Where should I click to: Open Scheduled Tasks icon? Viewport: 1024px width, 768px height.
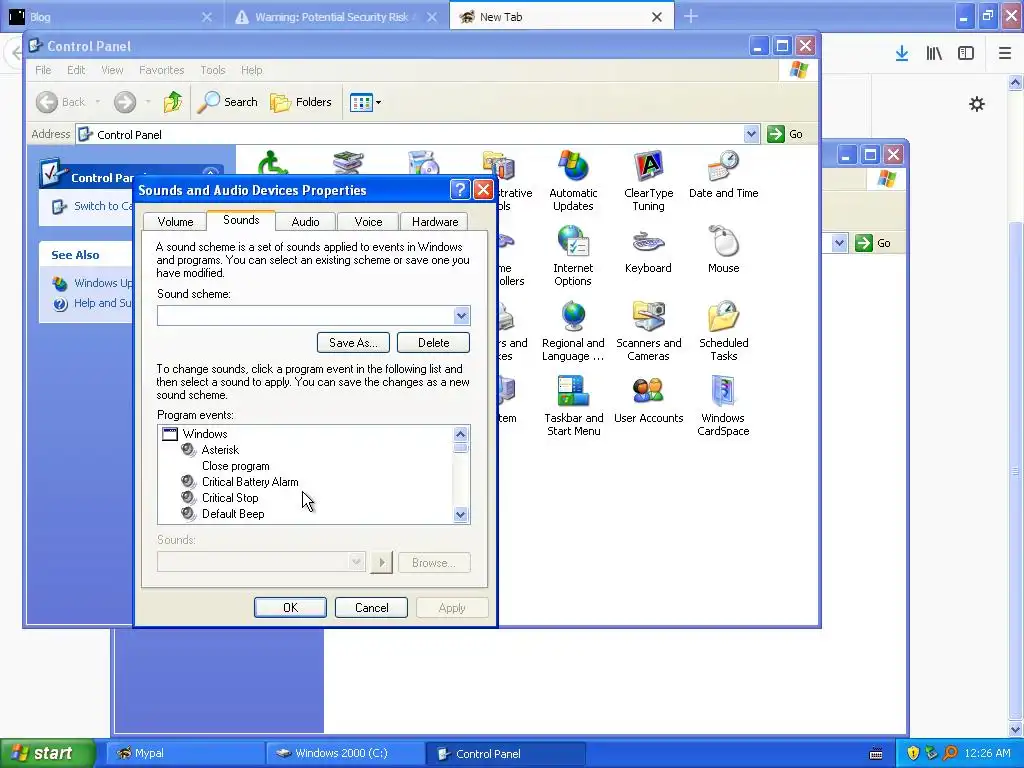pyautogui.click(x=723, y=331)
